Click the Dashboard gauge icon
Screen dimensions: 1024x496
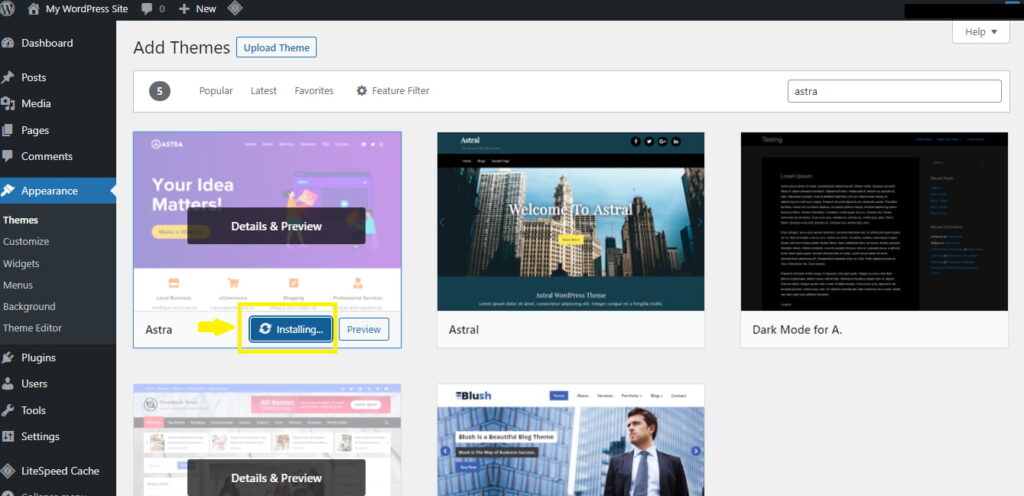tap(8, 43)
